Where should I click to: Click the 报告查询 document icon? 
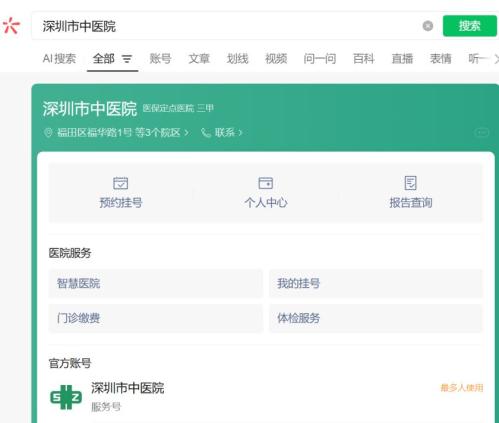click(x=411, y=183)
